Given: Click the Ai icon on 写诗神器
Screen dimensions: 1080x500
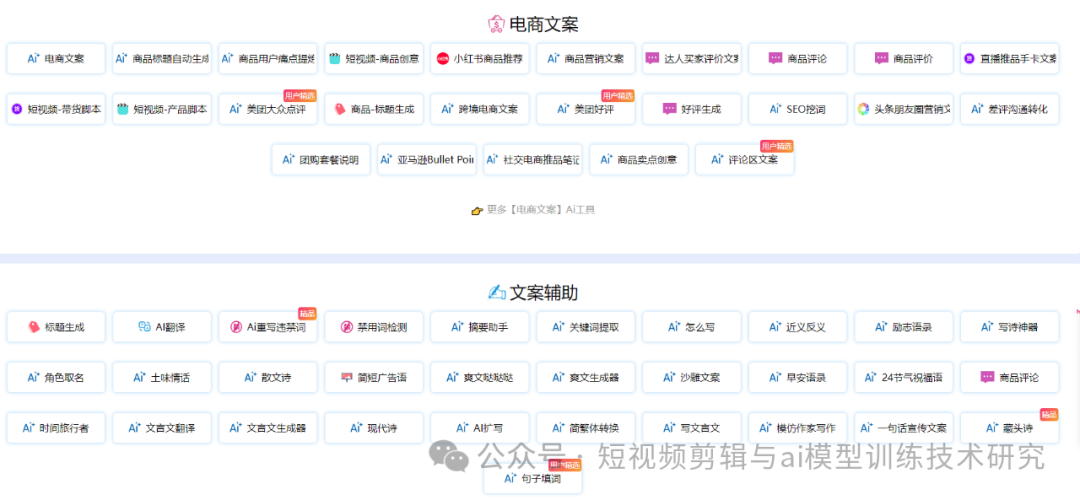Looking at the screenshot, I should [x=988, y=326].
